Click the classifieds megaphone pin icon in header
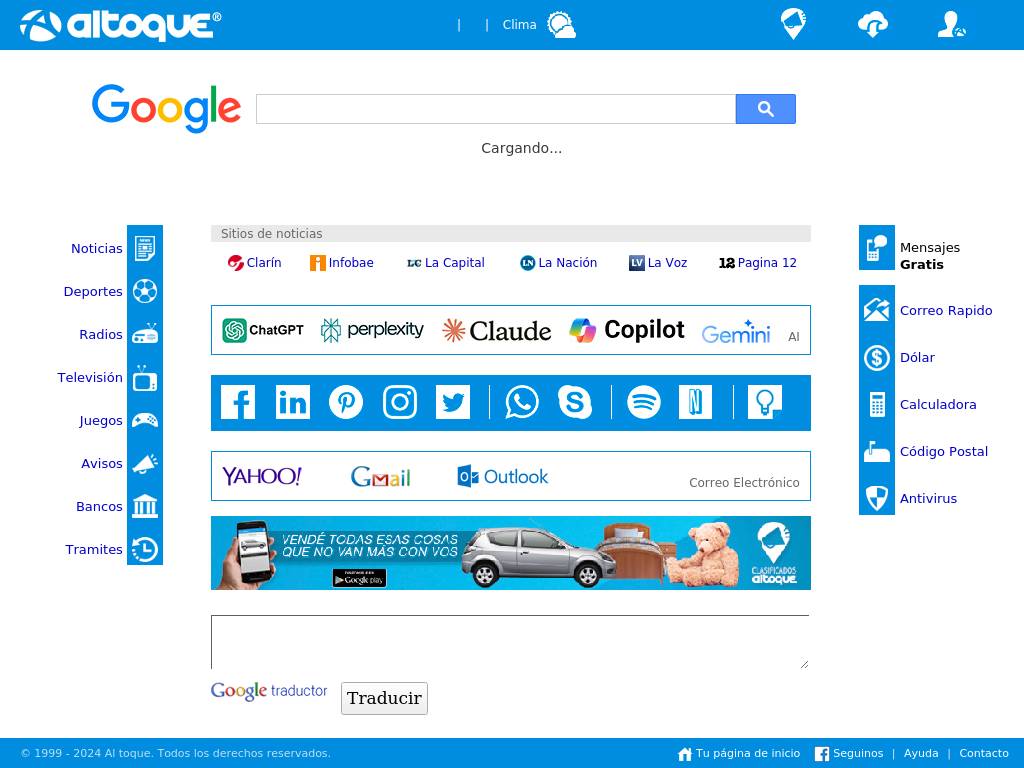Screen dimensions: 1024x768 tap(793, 24)
